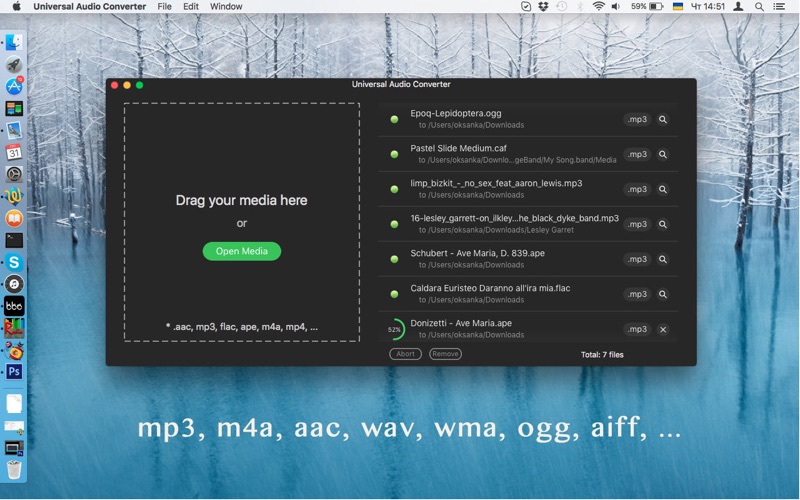
Task: Click green status dot for Epoq-Lepidoptera.ogg
Action: point(394,119)
